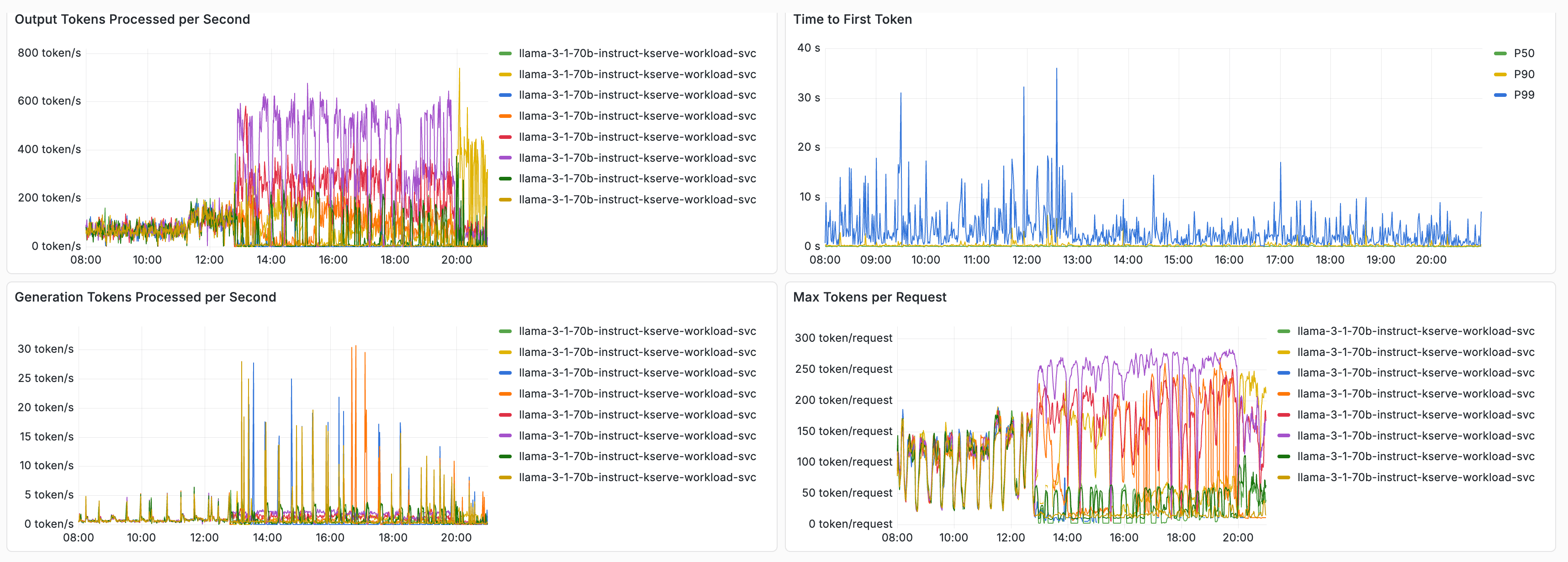Viewport: 1568px width, 562px height.
Task: Click the dark-green legend marker in Output Tokens panel
Action: coord(506,178)
